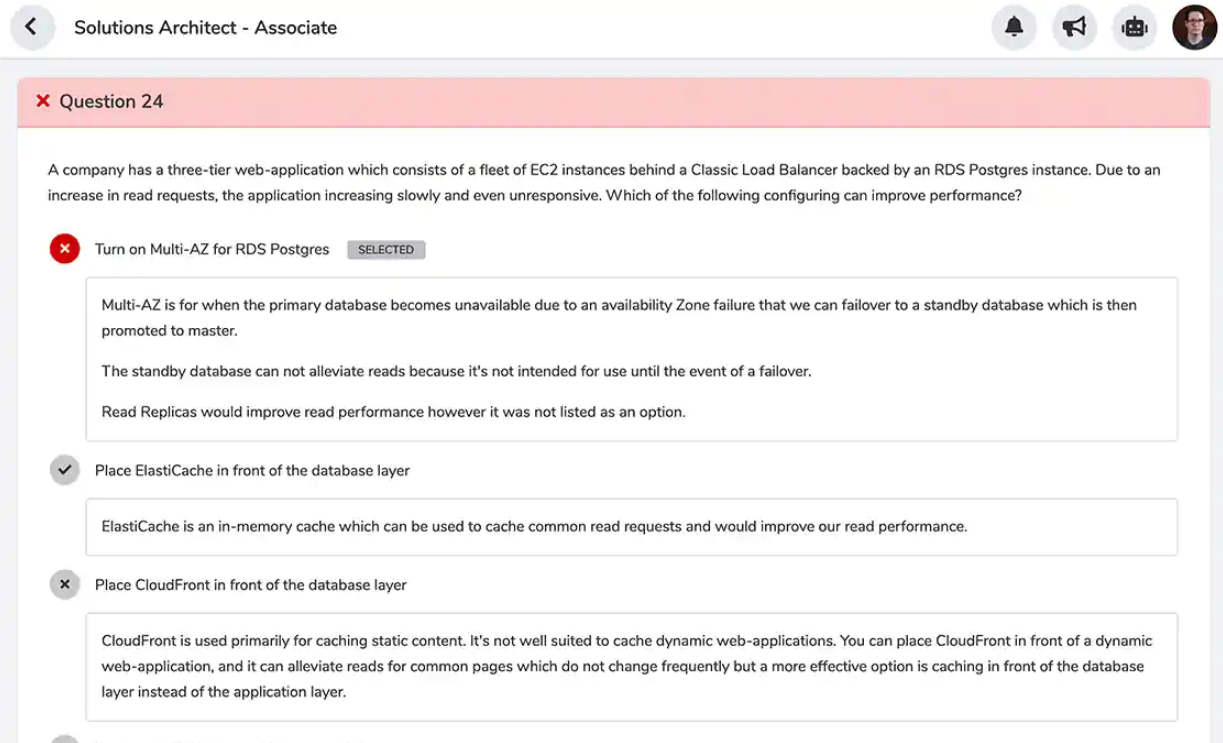Click the partially visible fourth answer marker
Screen dimensions: 1223x743
coord(65,739)
